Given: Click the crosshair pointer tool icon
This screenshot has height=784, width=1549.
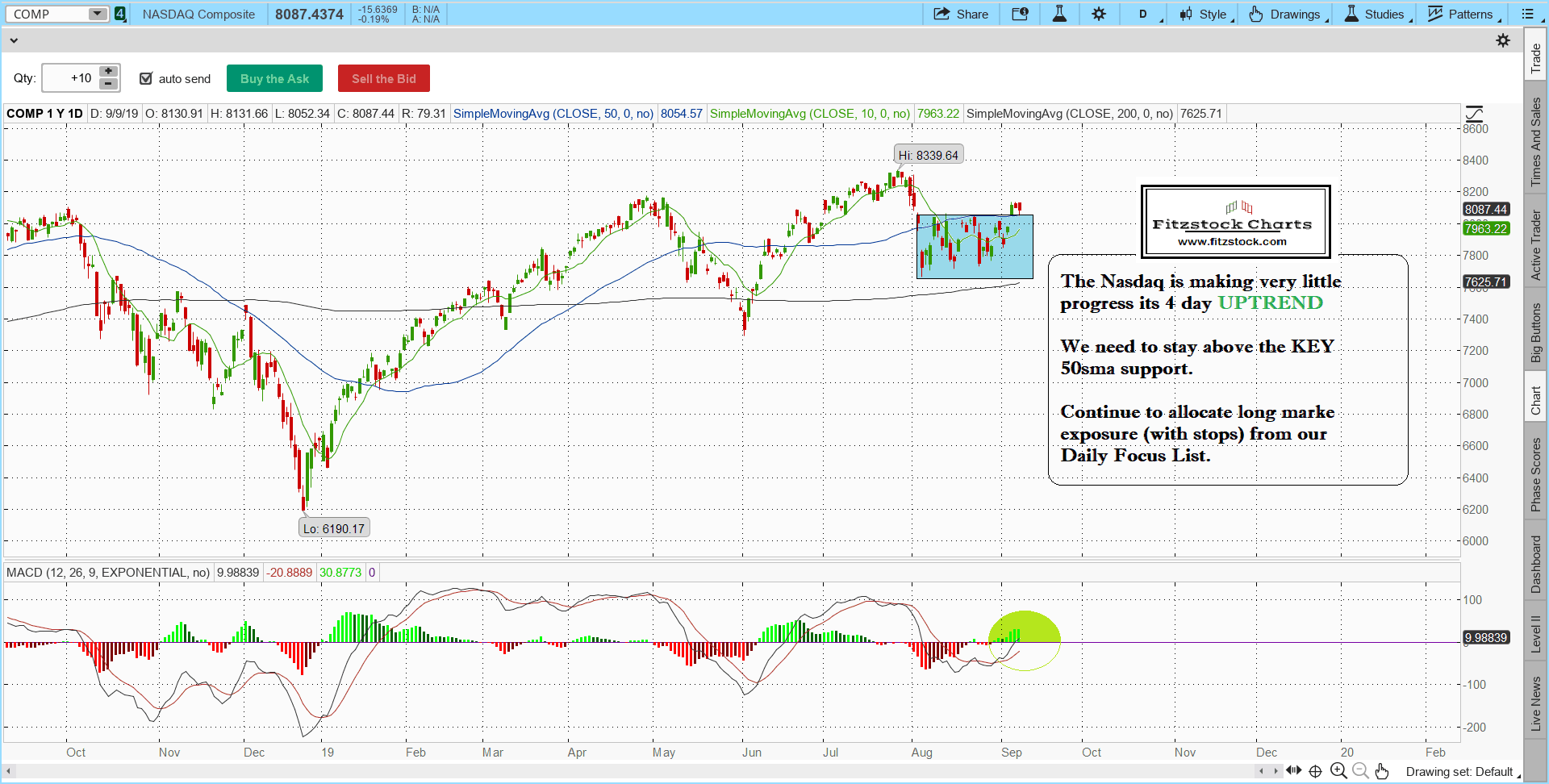Looking at the screenshot, I should pos(1315,771).
